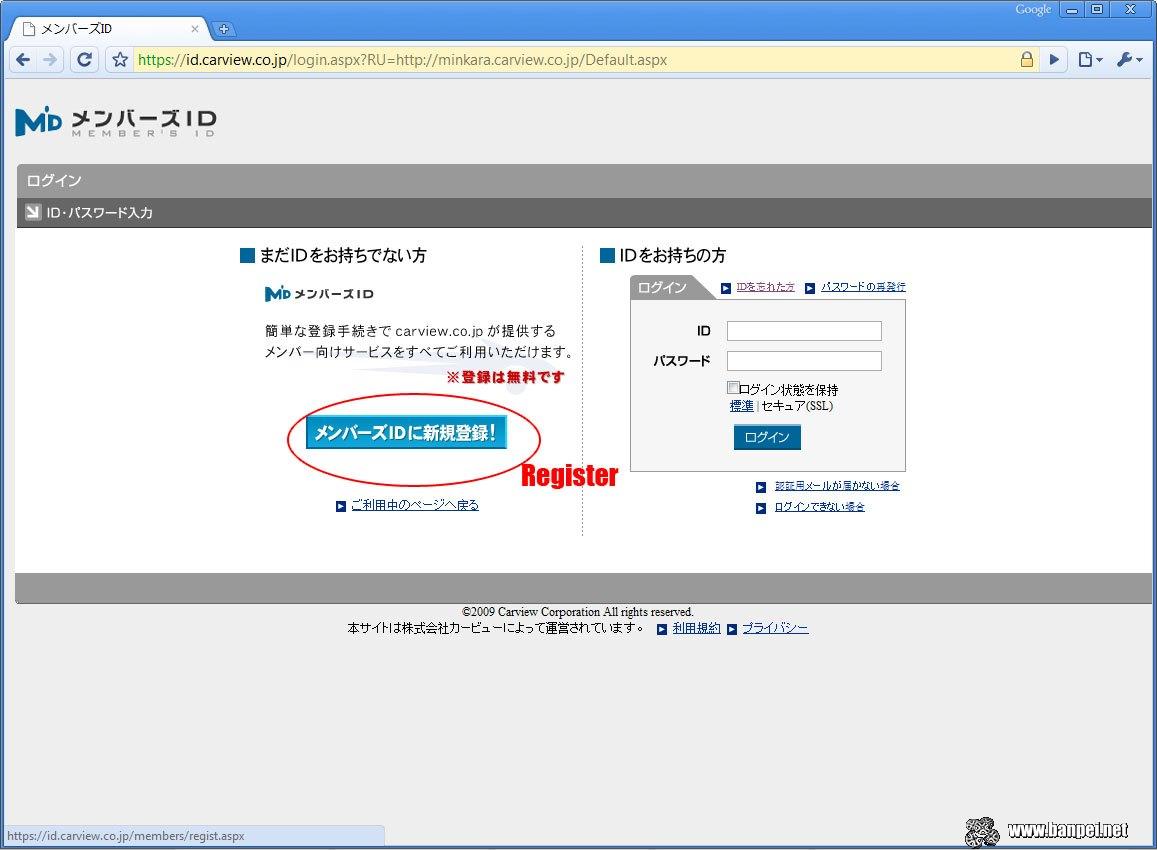This screenshot has height=850, width=1157.
Task: Click the arrow bullet beside ご利用中のページへ戻る
Action: click(x=341, y=507)
